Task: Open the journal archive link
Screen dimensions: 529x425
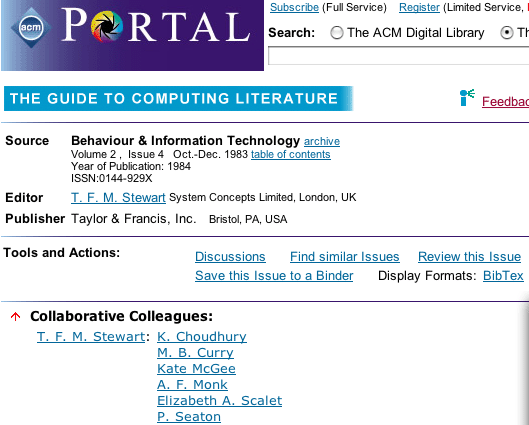Action: [322, 141]
